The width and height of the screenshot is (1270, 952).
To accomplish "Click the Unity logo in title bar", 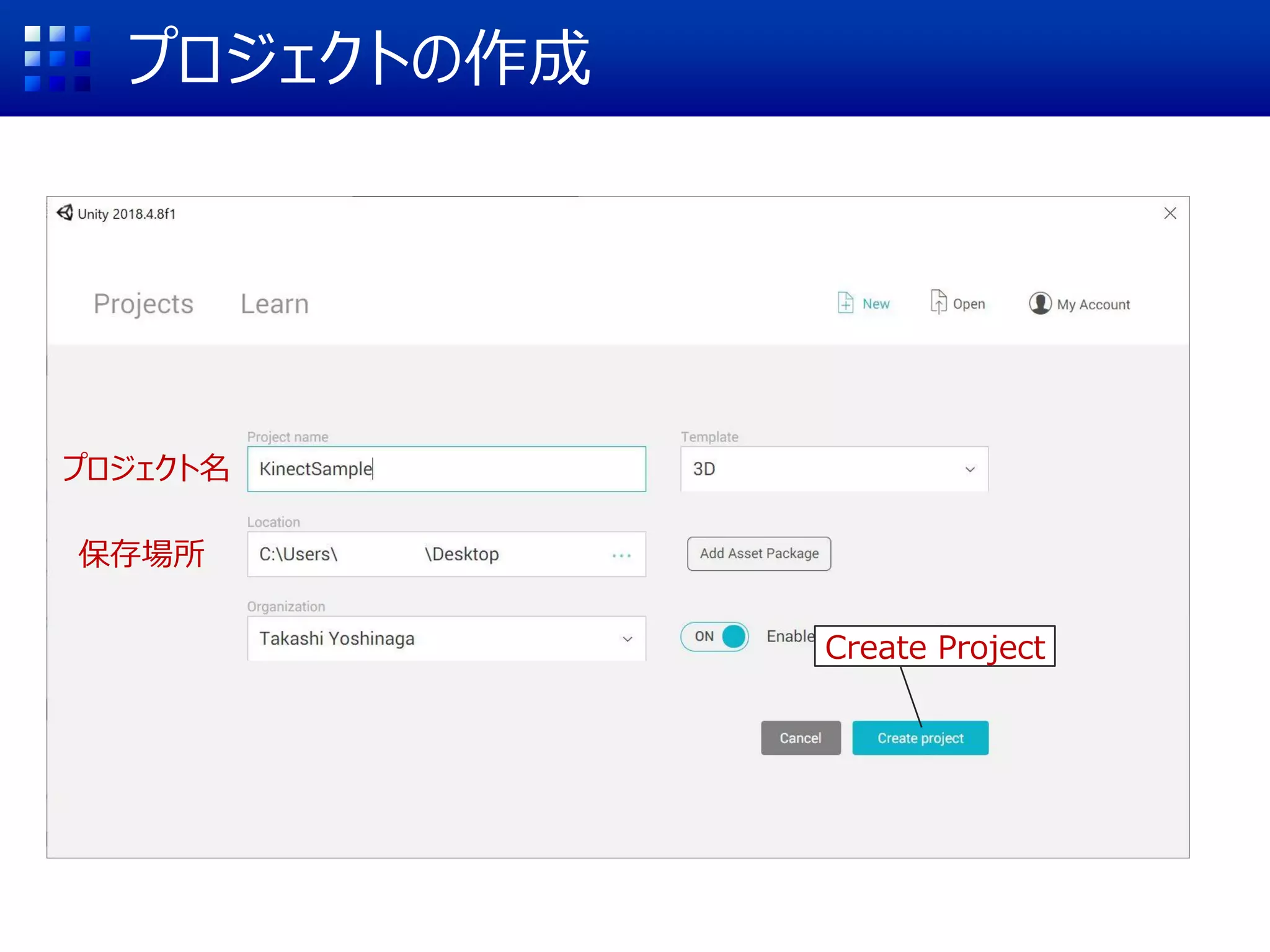I will point(65,213).
